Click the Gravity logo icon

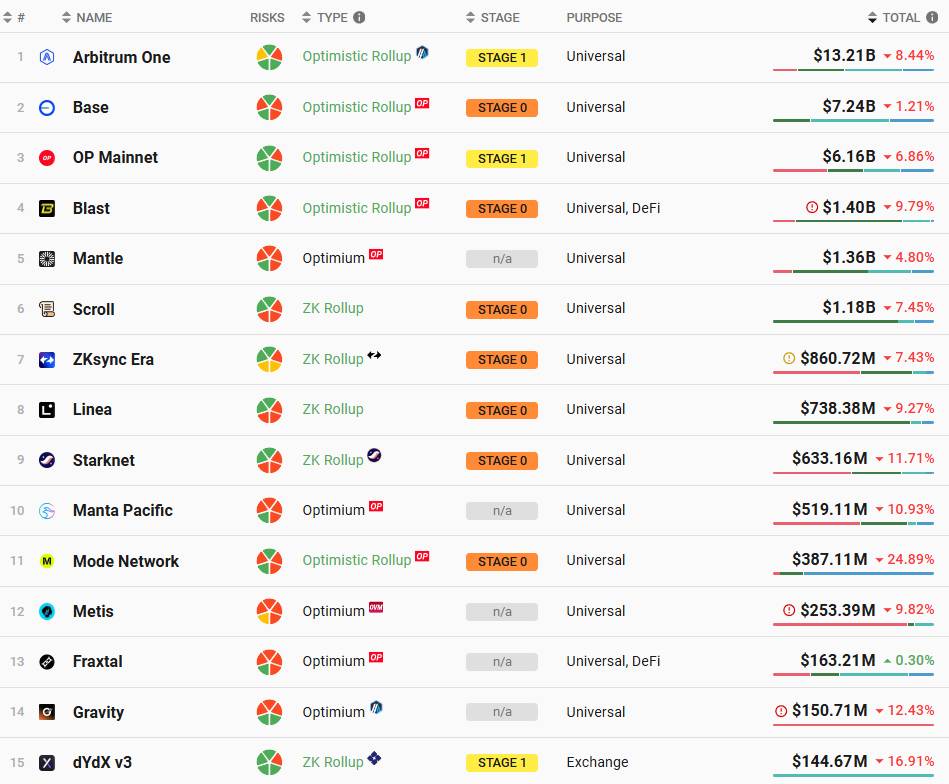click(47, 712)
